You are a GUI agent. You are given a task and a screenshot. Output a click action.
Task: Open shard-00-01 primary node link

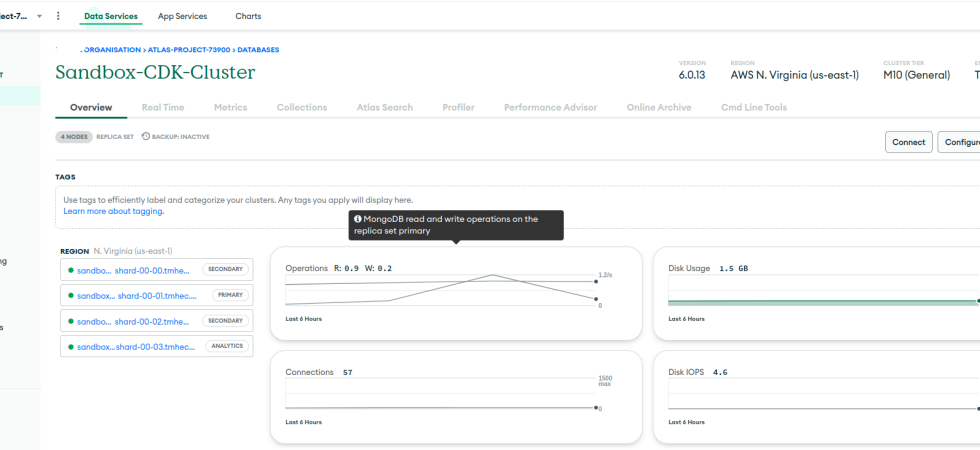click(x=137, y=296)
